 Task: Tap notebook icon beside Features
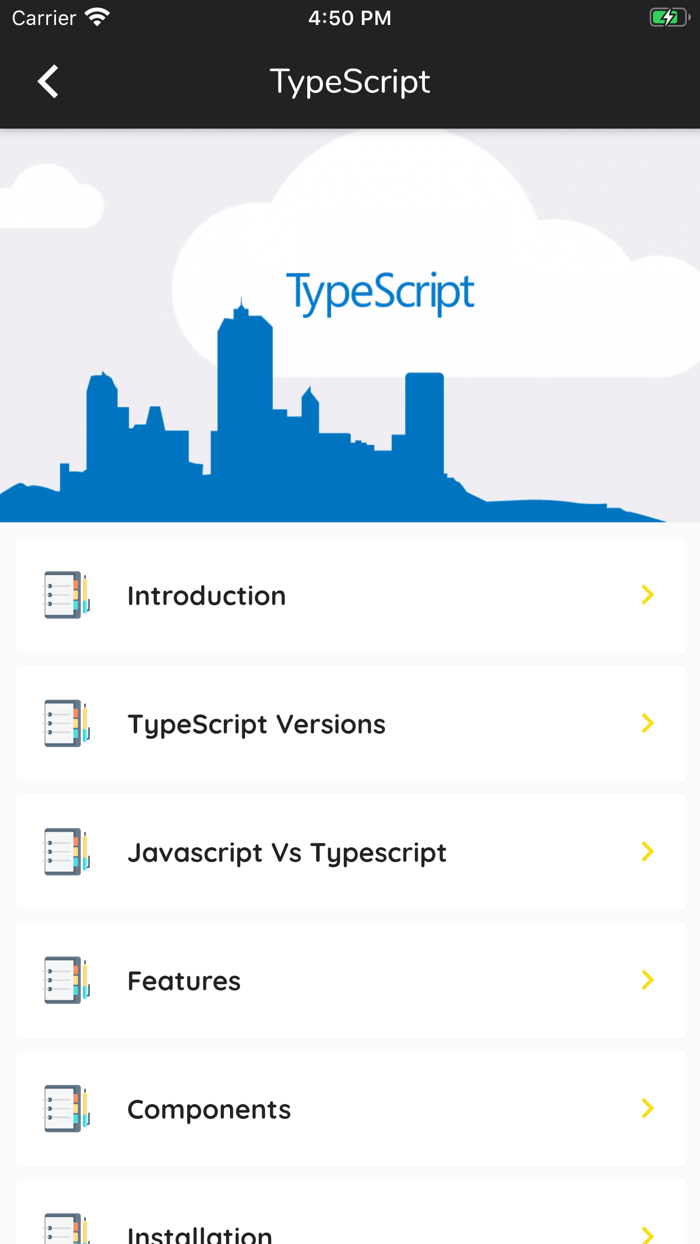[x=67, y=980]
